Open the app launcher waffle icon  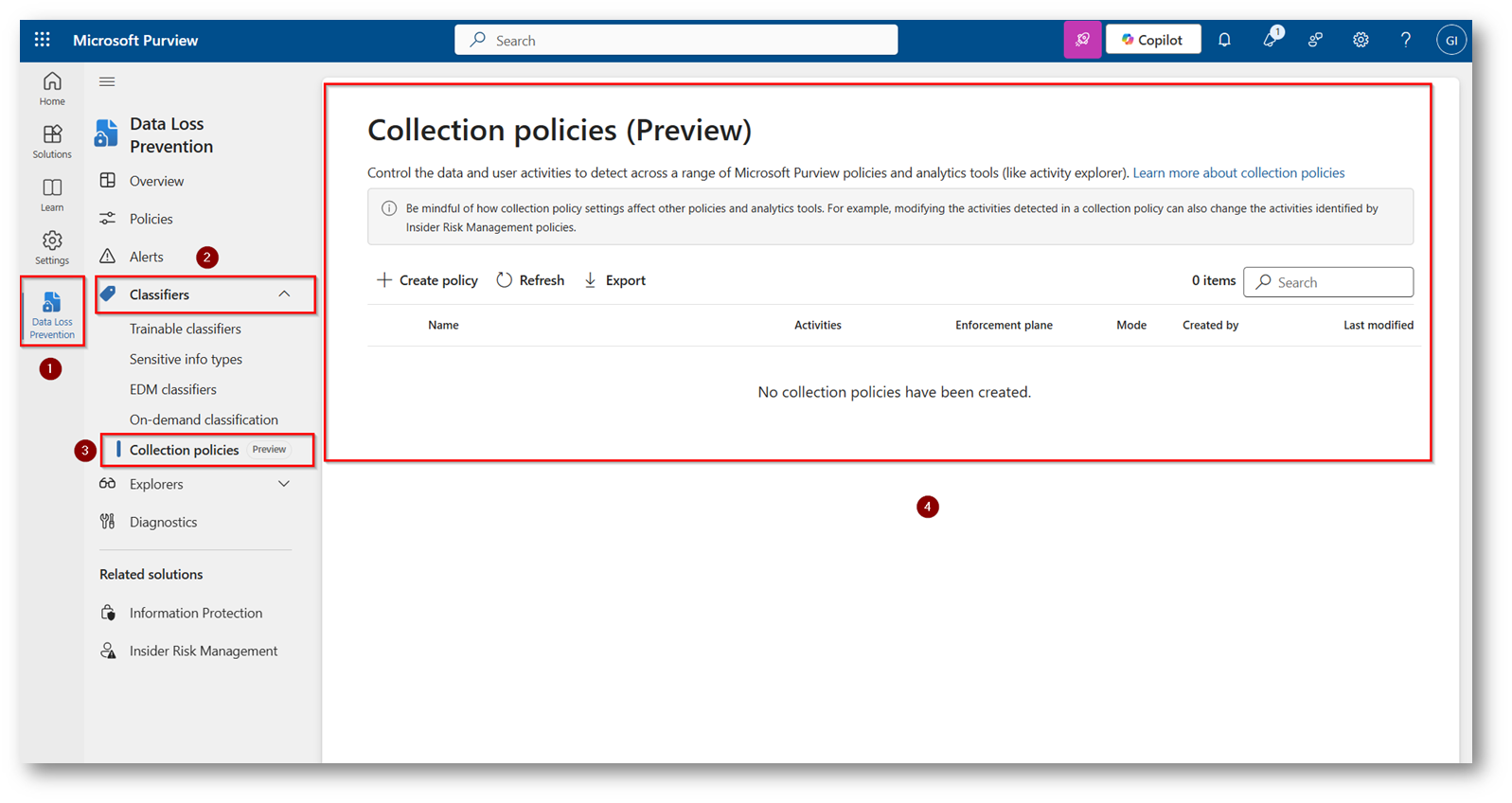click(42, 40)
